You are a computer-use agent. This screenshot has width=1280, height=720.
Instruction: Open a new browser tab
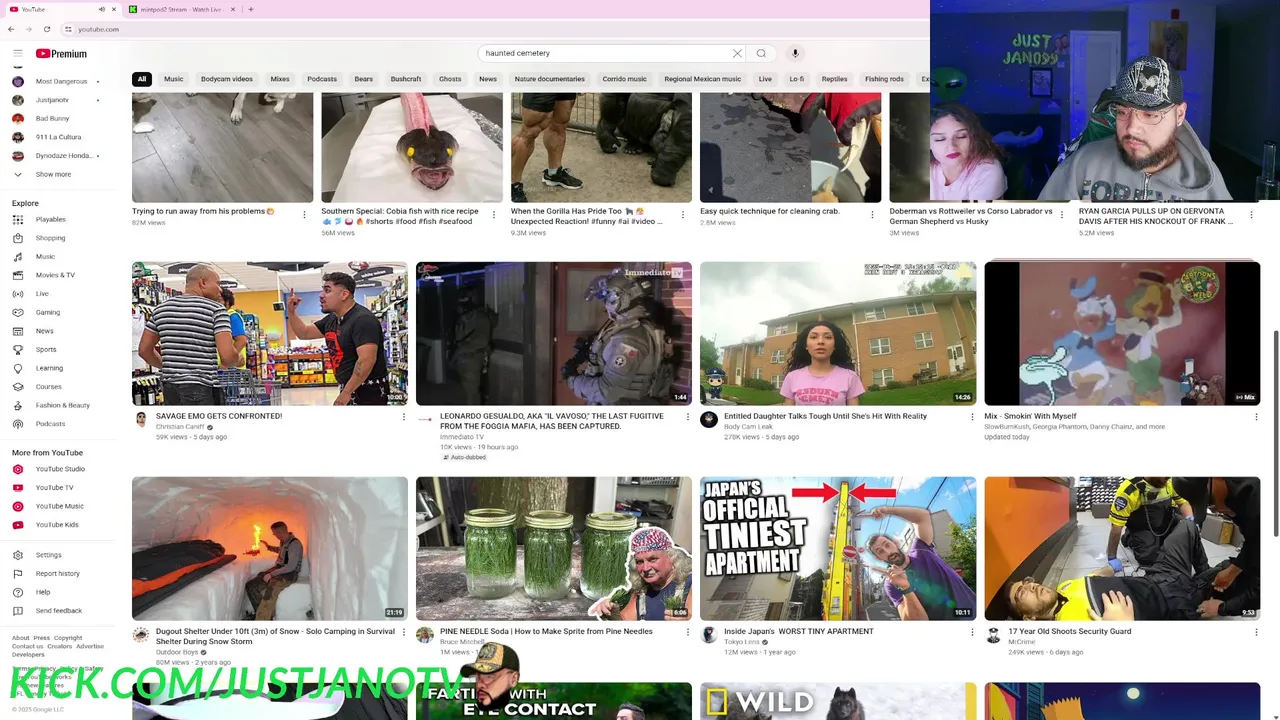click(x=250, y=9)
